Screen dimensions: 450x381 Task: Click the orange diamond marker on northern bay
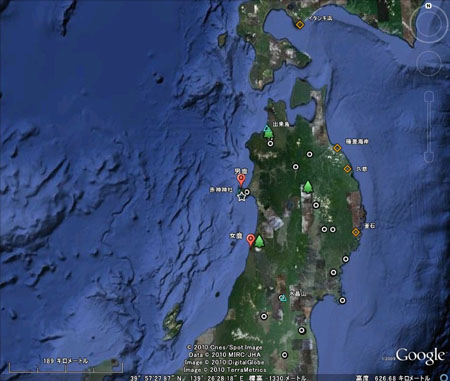(300, 25)
